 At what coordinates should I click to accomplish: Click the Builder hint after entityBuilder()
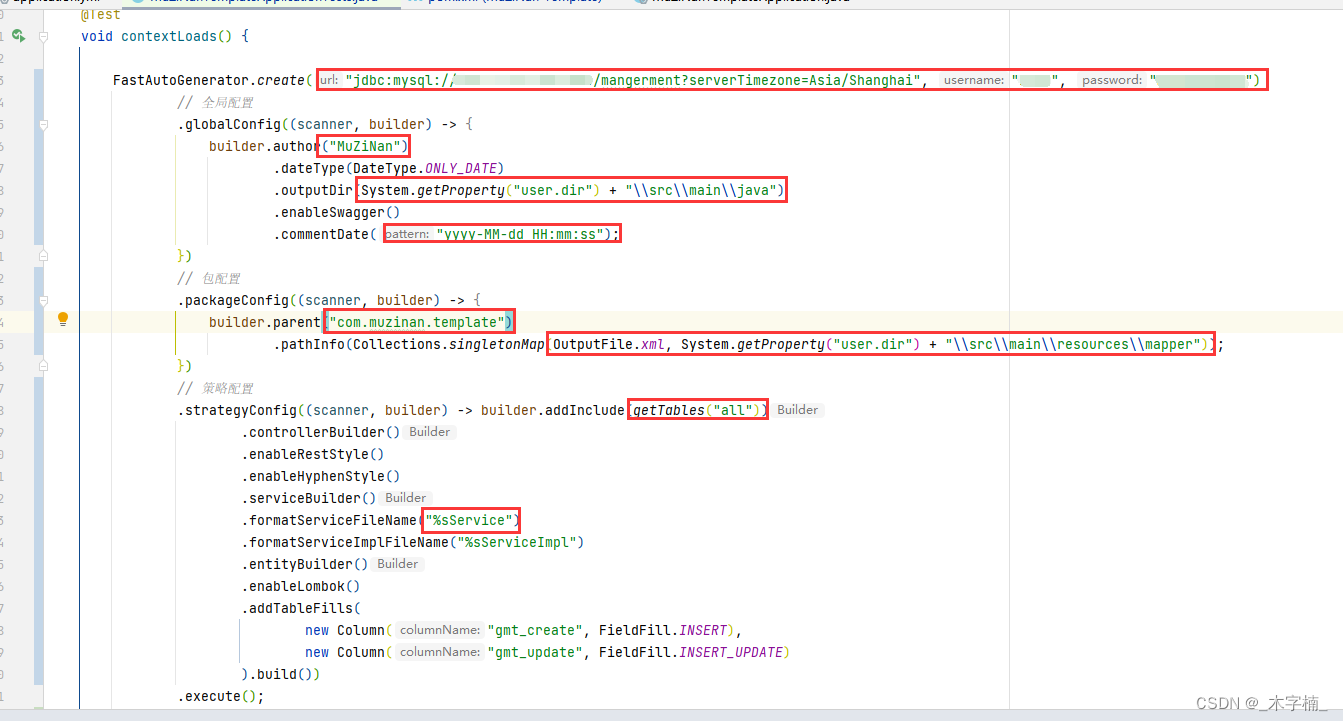pos(398,564)
